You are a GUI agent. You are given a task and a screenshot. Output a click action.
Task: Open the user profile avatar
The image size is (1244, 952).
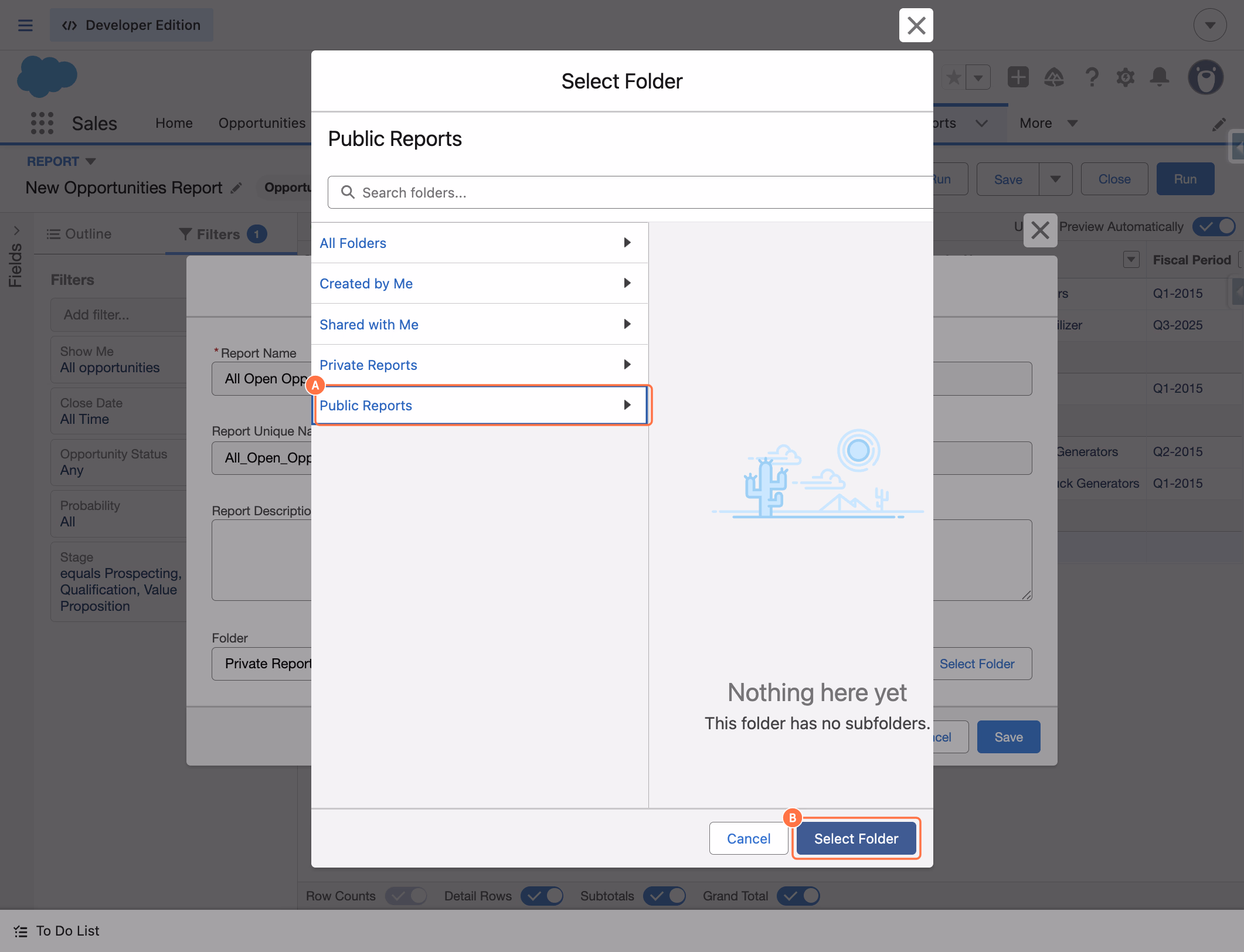1205,77
